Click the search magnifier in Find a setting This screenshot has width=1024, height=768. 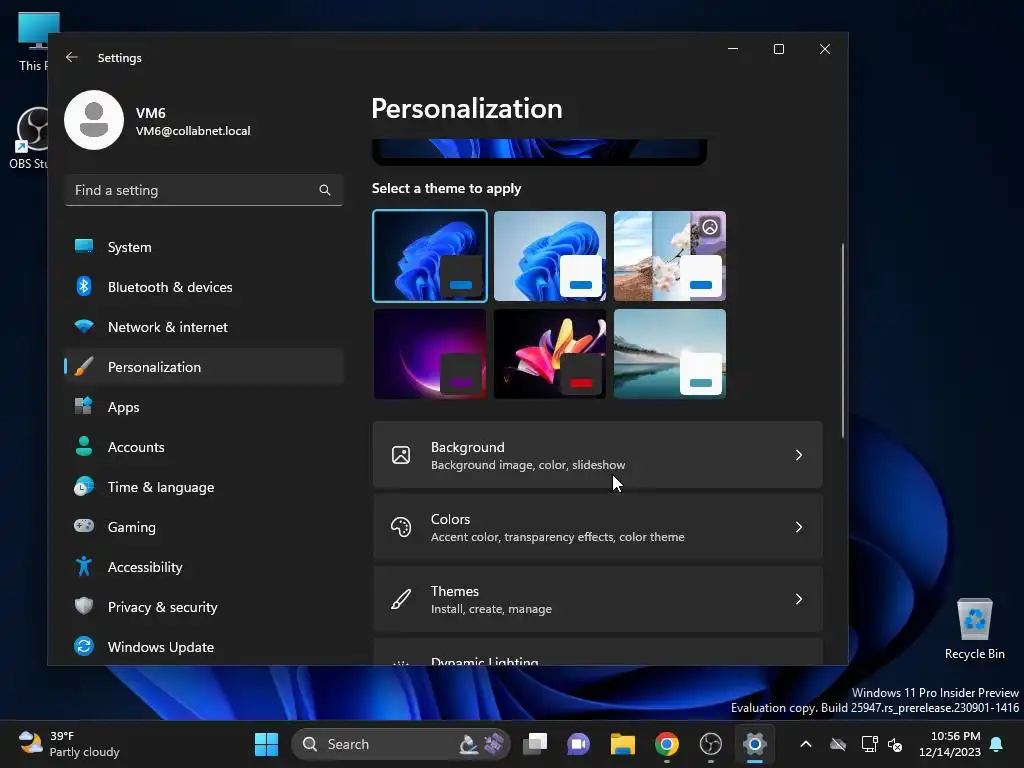(x=325, y=190)
